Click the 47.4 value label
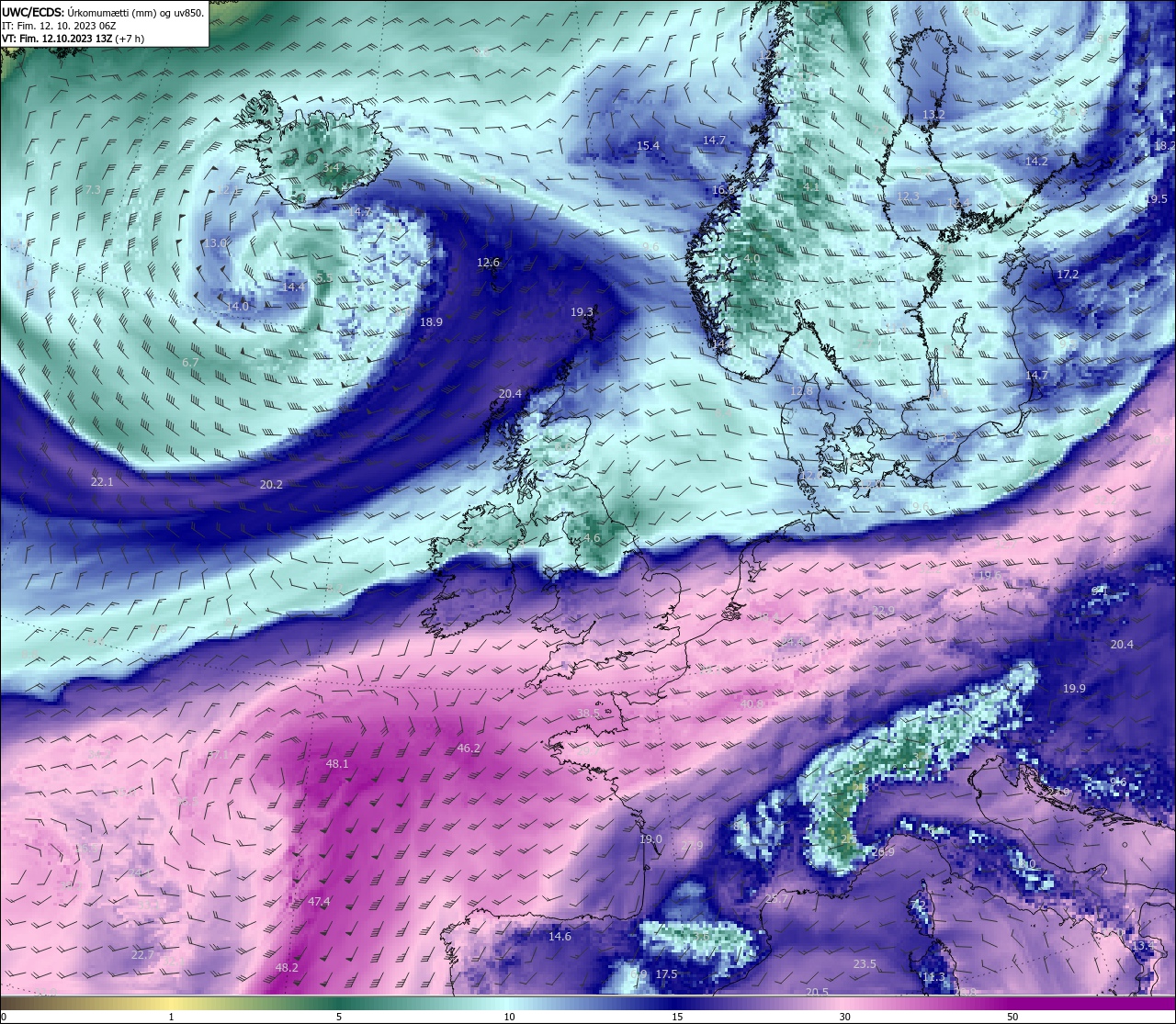This screenshot has height=1024, width=1176. tap(319, 902)
